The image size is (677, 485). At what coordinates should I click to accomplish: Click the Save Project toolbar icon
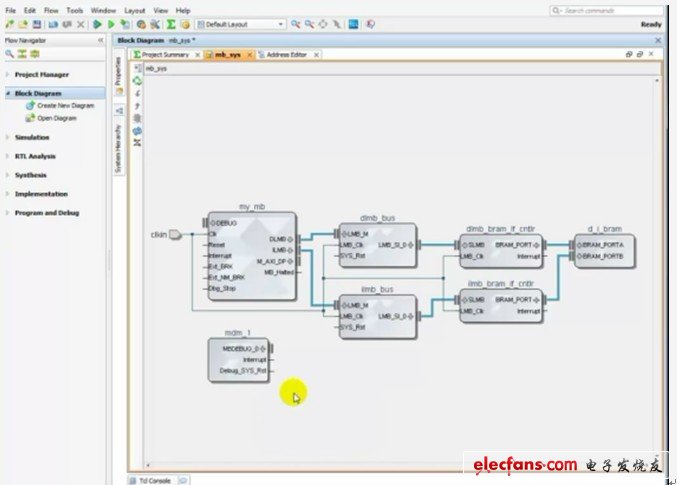point(37,23)
